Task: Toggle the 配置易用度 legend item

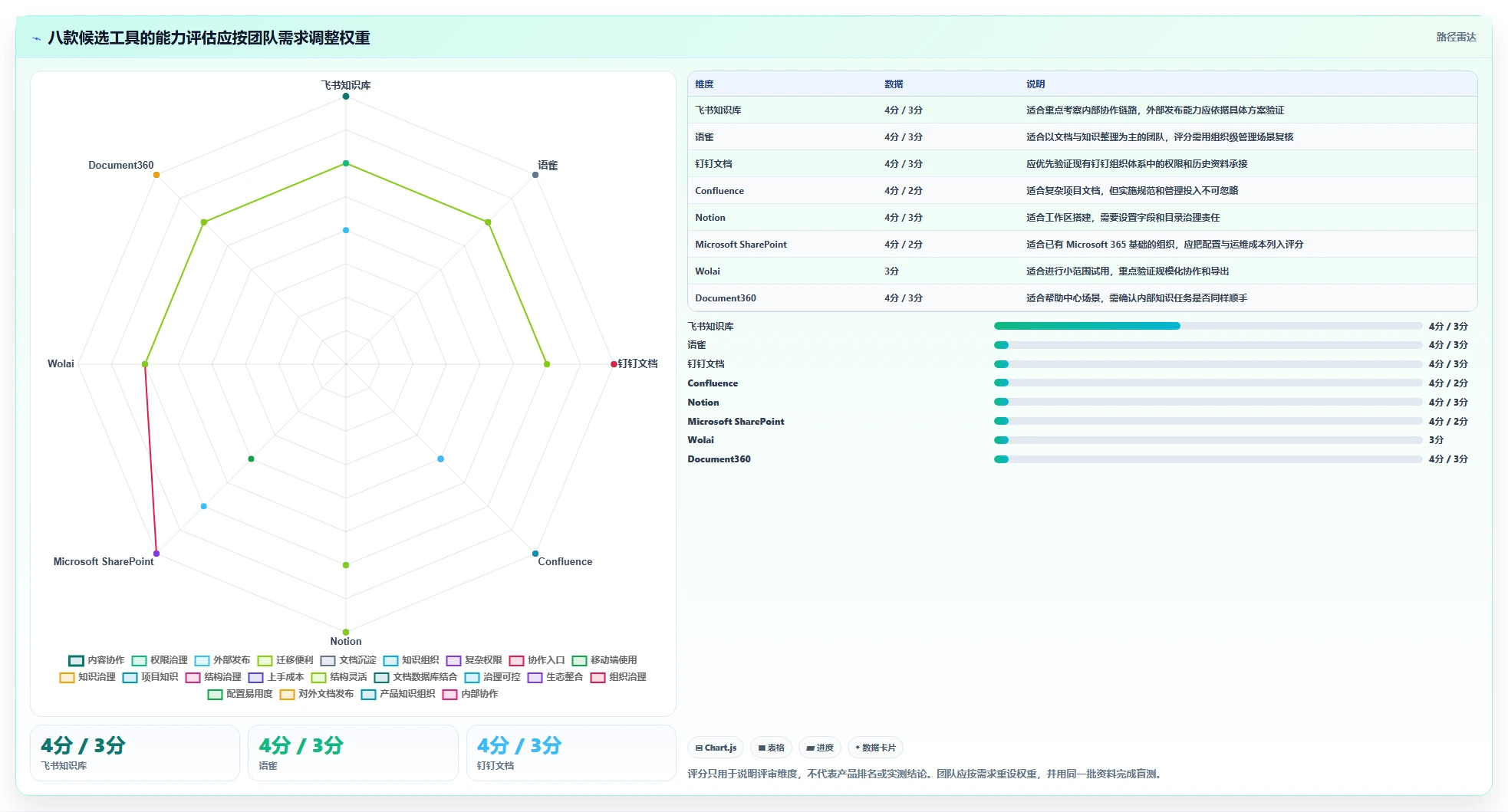Action: pyautogui.click(x=240, y=694)
